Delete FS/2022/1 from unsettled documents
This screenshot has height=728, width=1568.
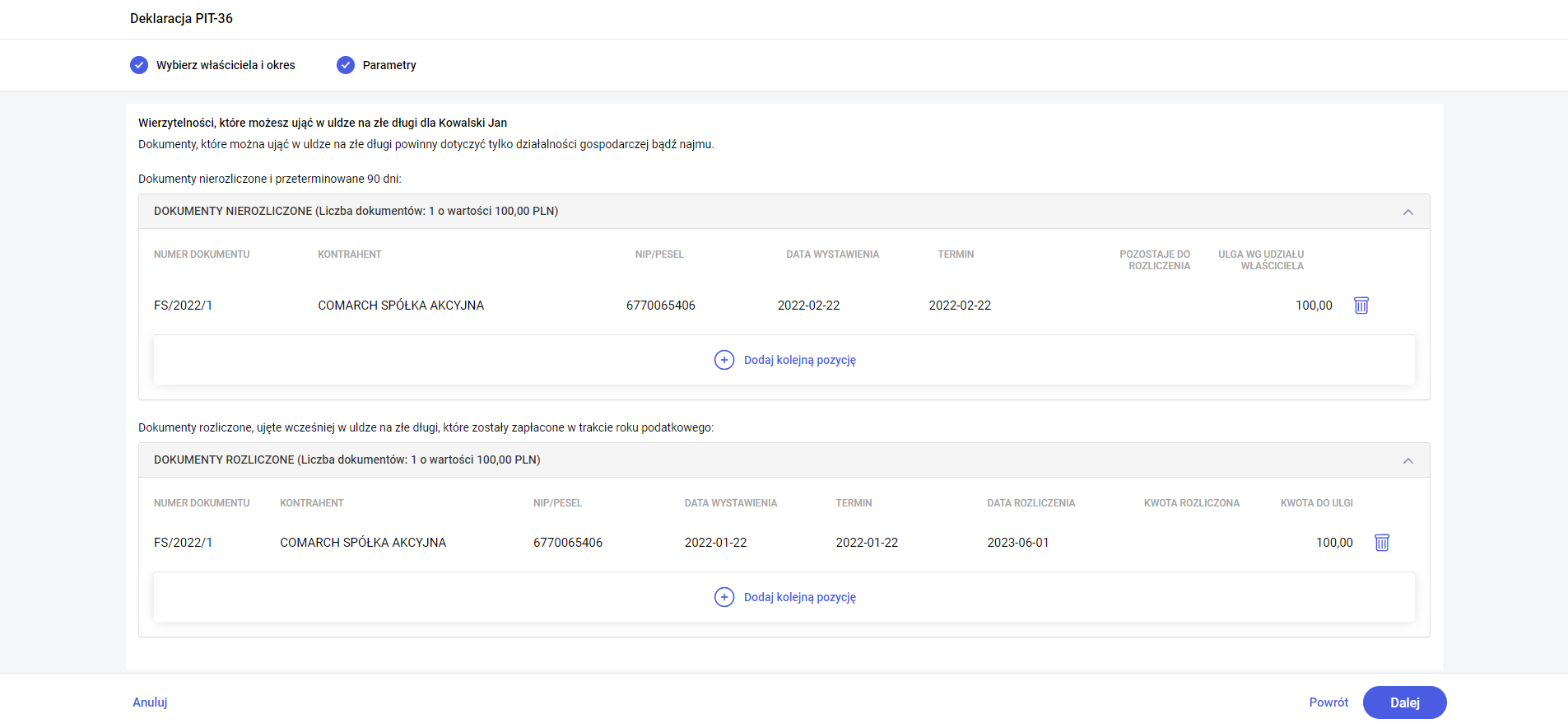[x=1361, y=306]
